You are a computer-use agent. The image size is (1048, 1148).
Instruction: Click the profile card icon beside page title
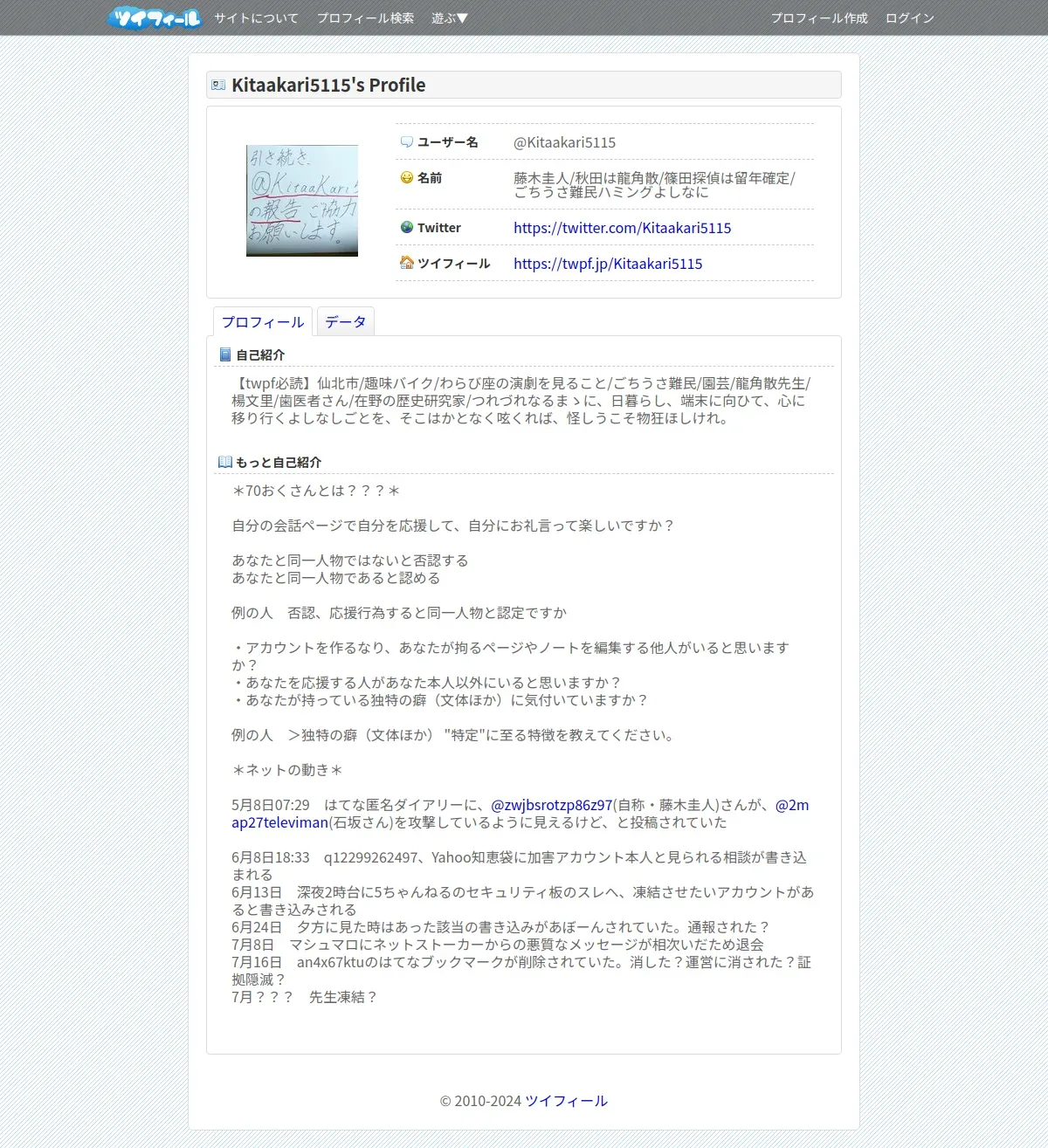218,86
